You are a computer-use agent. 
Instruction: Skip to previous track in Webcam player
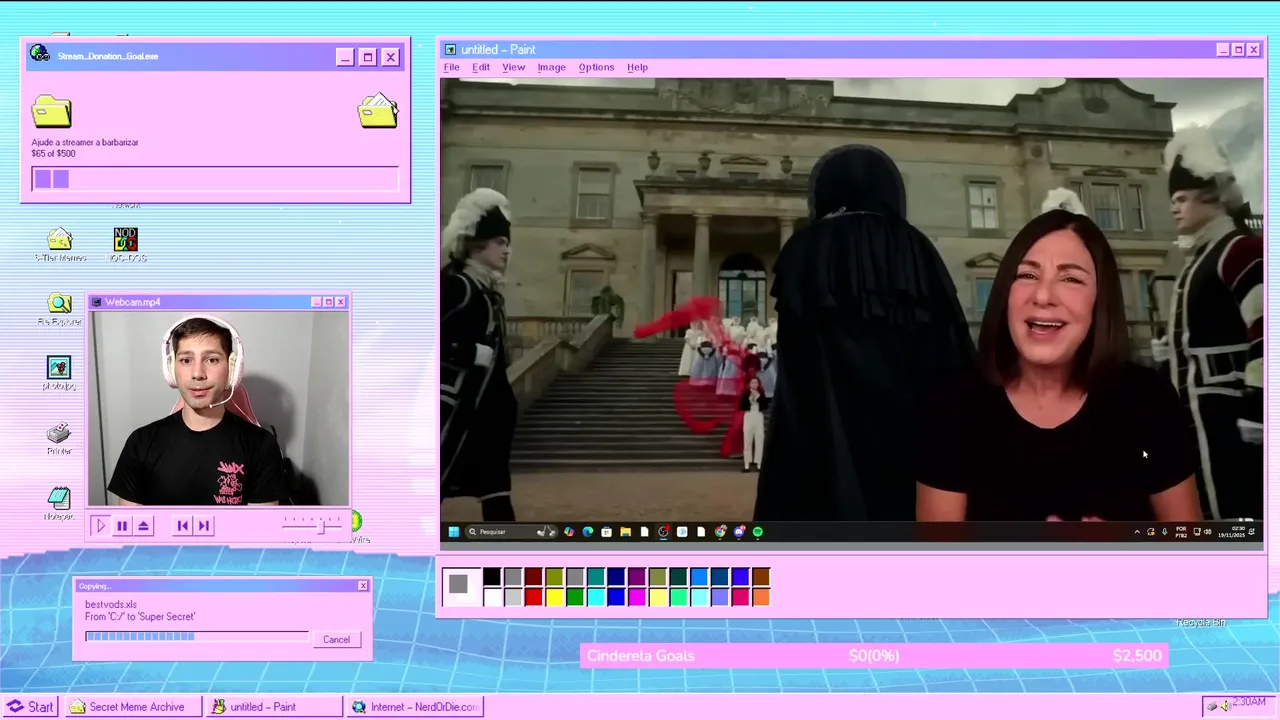(182, 525)
